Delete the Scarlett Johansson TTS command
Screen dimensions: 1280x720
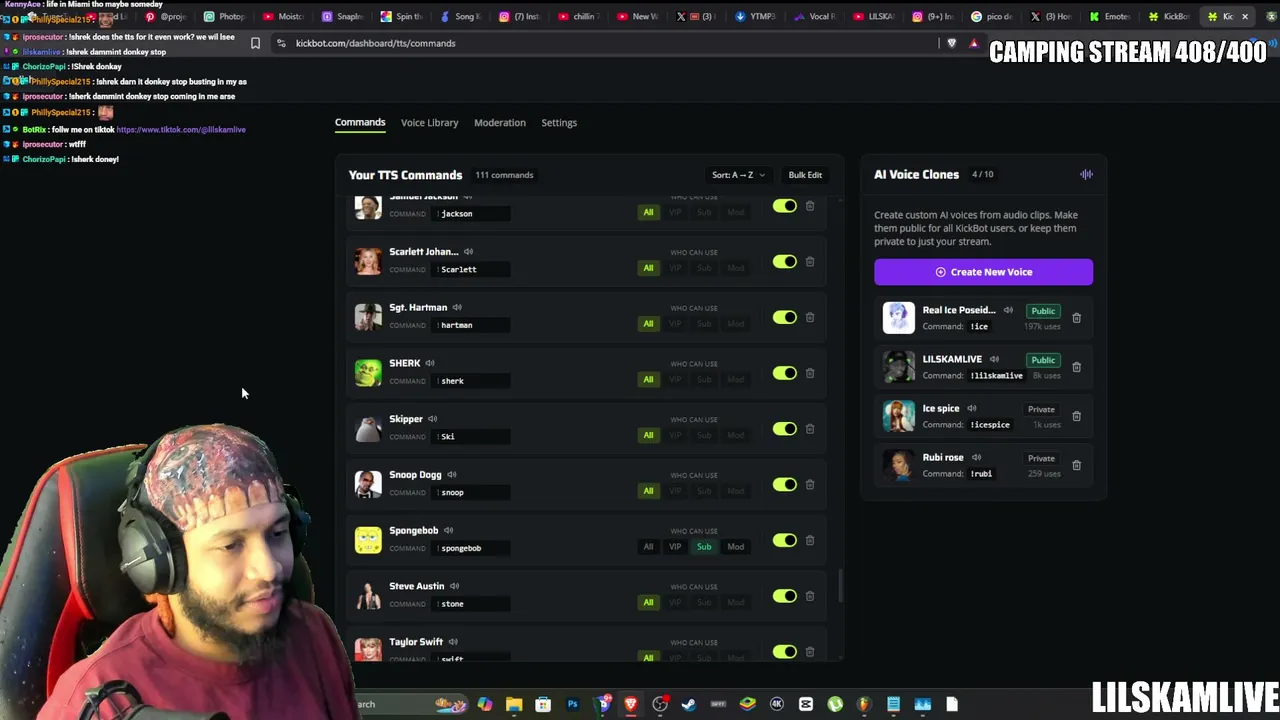810,262
